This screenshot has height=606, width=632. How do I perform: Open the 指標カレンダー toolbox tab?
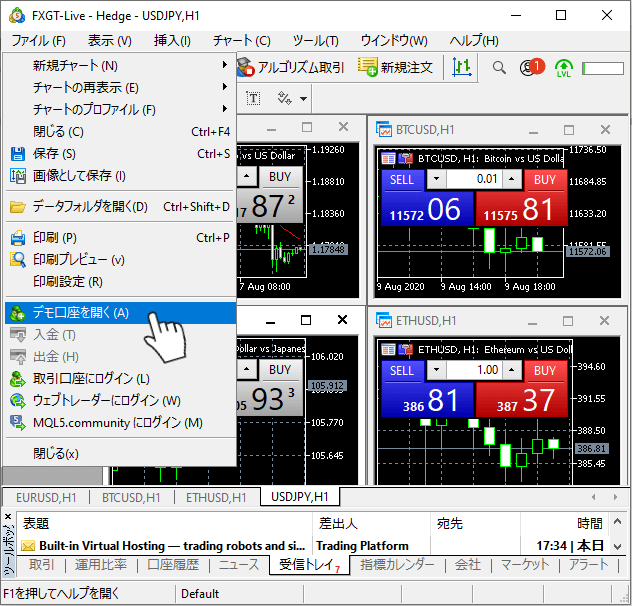(397, 565)
